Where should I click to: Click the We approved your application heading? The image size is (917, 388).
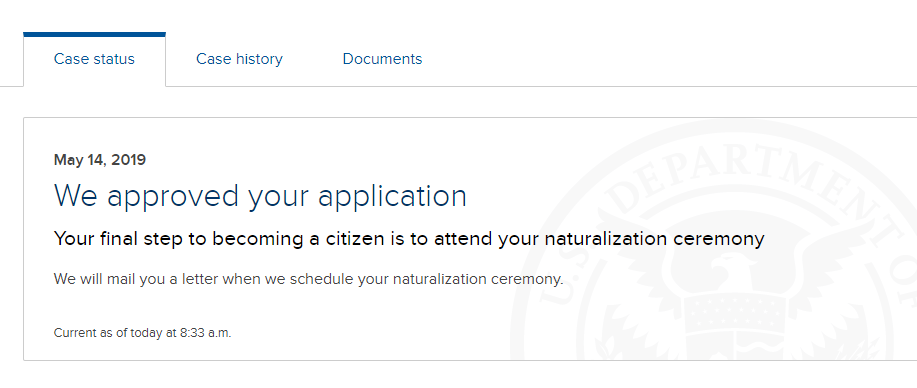point(260,197)
